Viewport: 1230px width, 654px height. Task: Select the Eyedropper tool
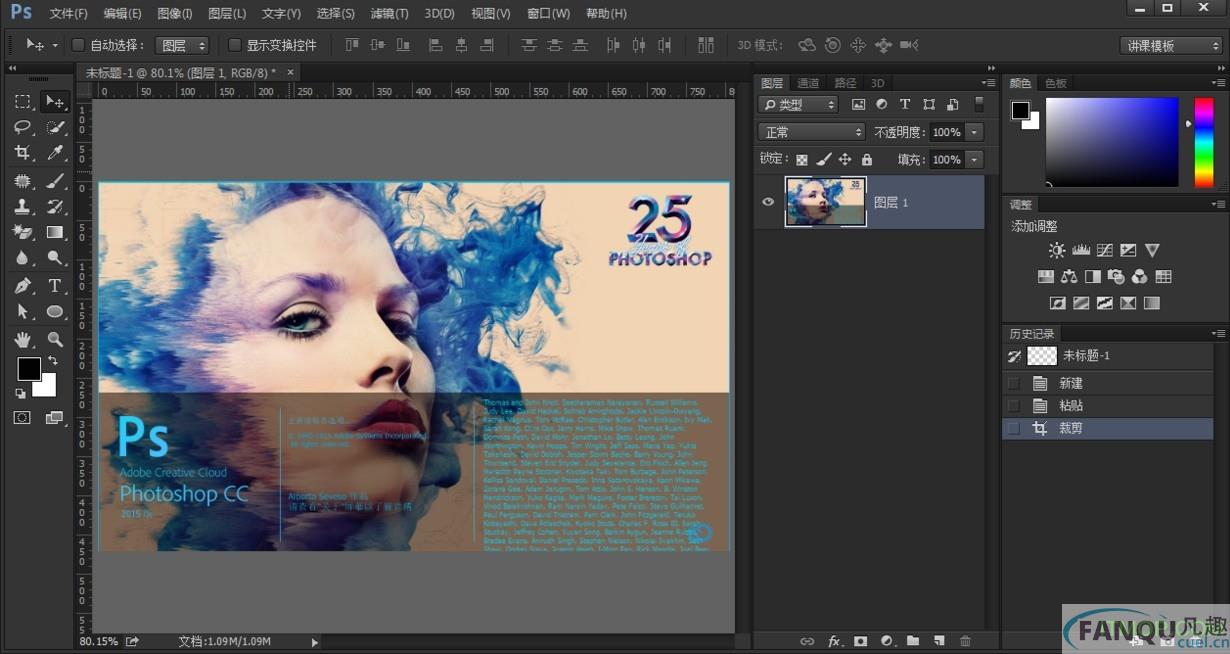(x=54, y=152)
